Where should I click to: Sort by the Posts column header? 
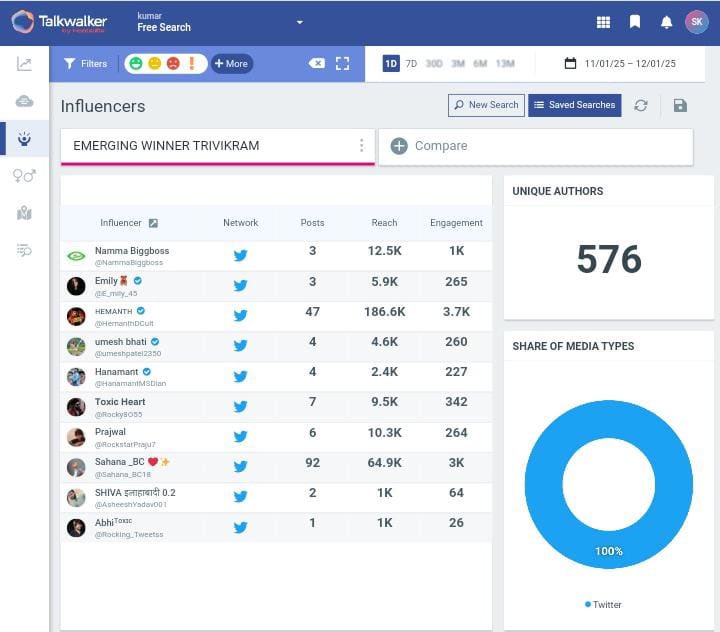(312, 223)
